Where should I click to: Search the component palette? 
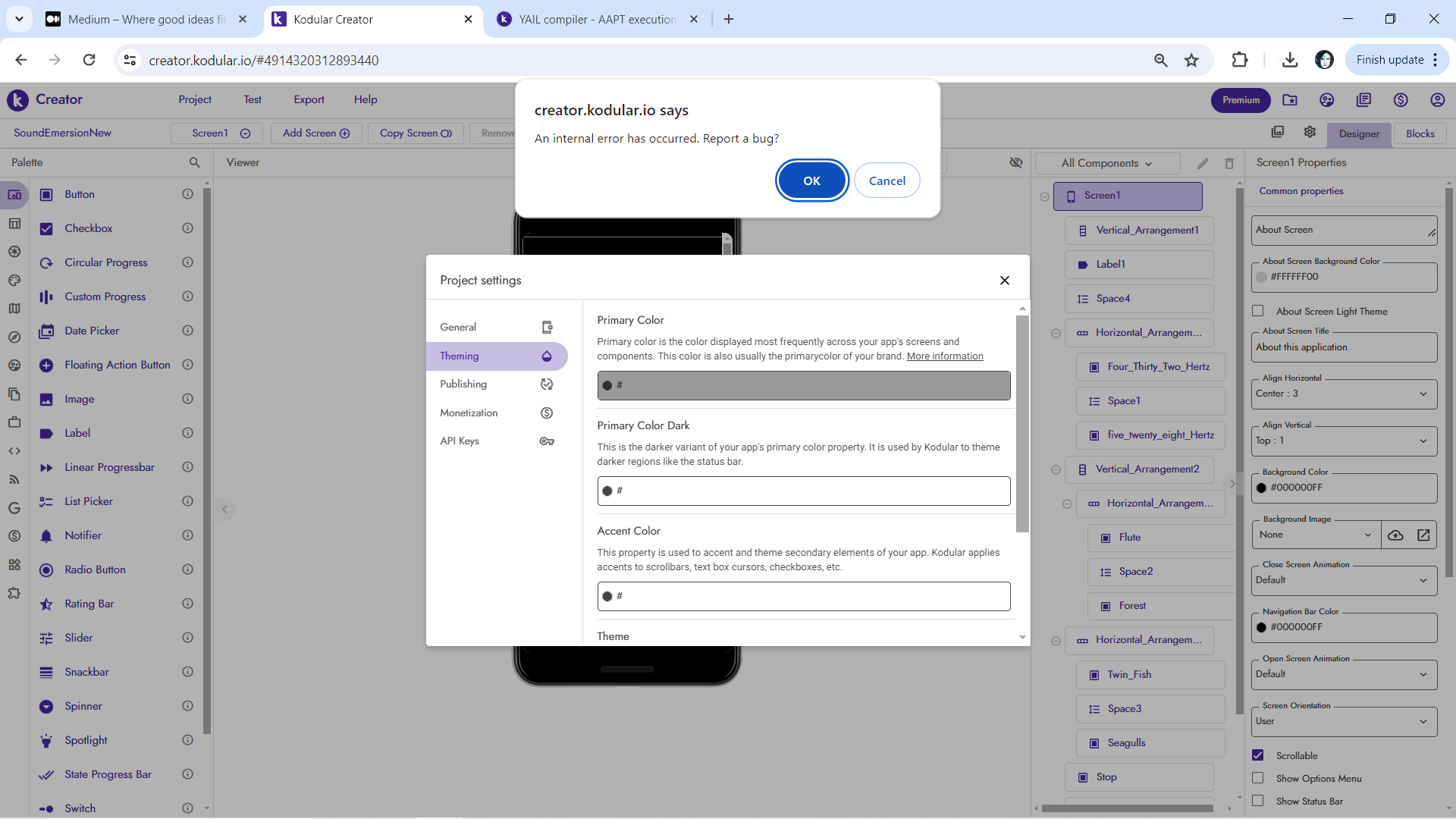tap(194, 162)
